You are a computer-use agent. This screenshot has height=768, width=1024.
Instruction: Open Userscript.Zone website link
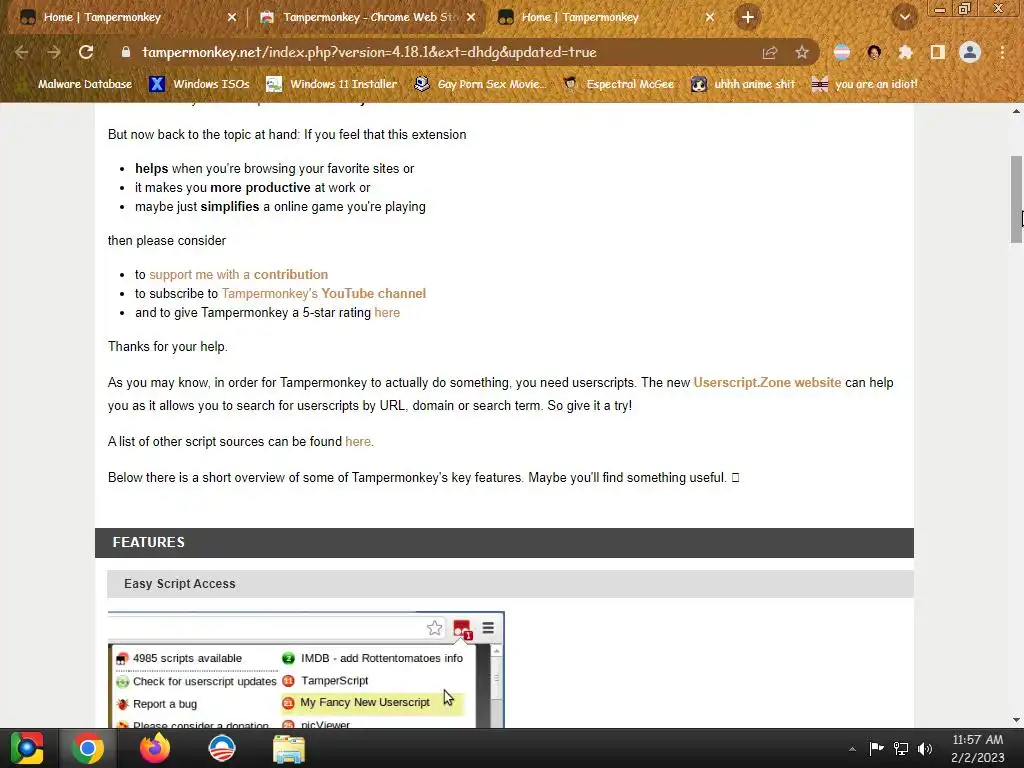(767, 383)
